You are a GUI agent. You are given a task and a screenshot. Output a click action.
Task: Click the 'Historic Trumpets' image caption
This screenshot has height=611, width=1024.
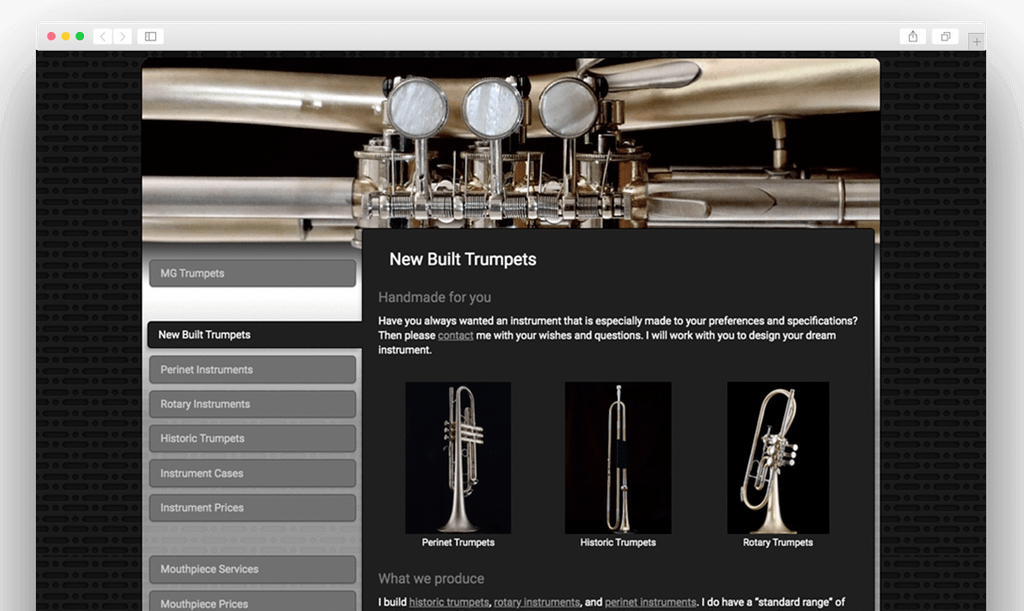point(618,542)
